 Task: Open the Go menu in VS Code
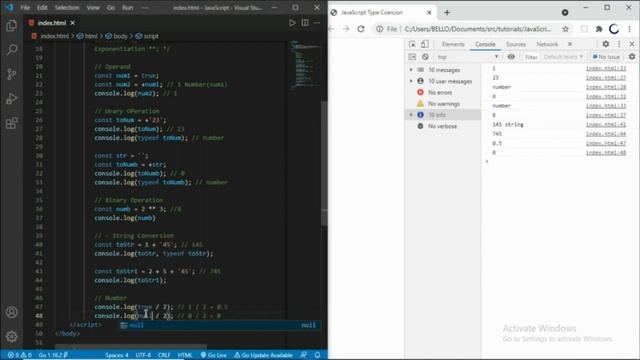point(111,7)
